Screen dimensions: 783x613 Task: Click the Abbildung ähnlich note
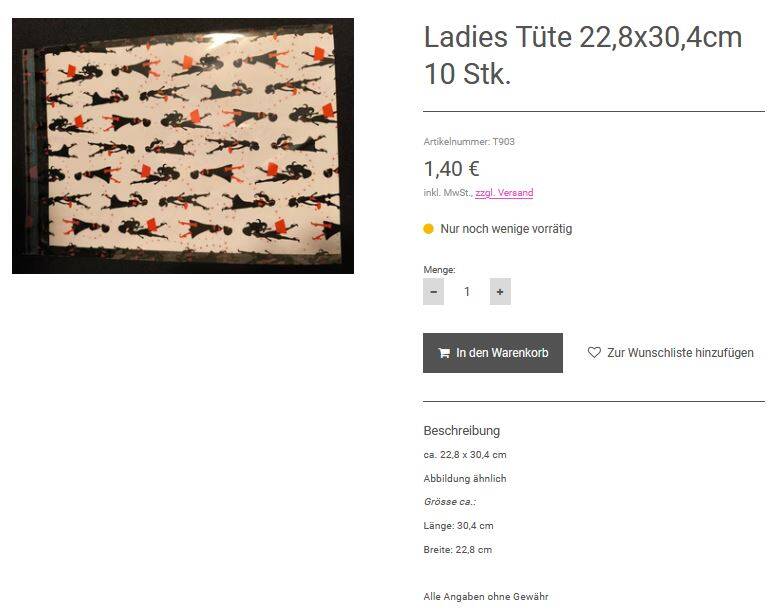465,478
